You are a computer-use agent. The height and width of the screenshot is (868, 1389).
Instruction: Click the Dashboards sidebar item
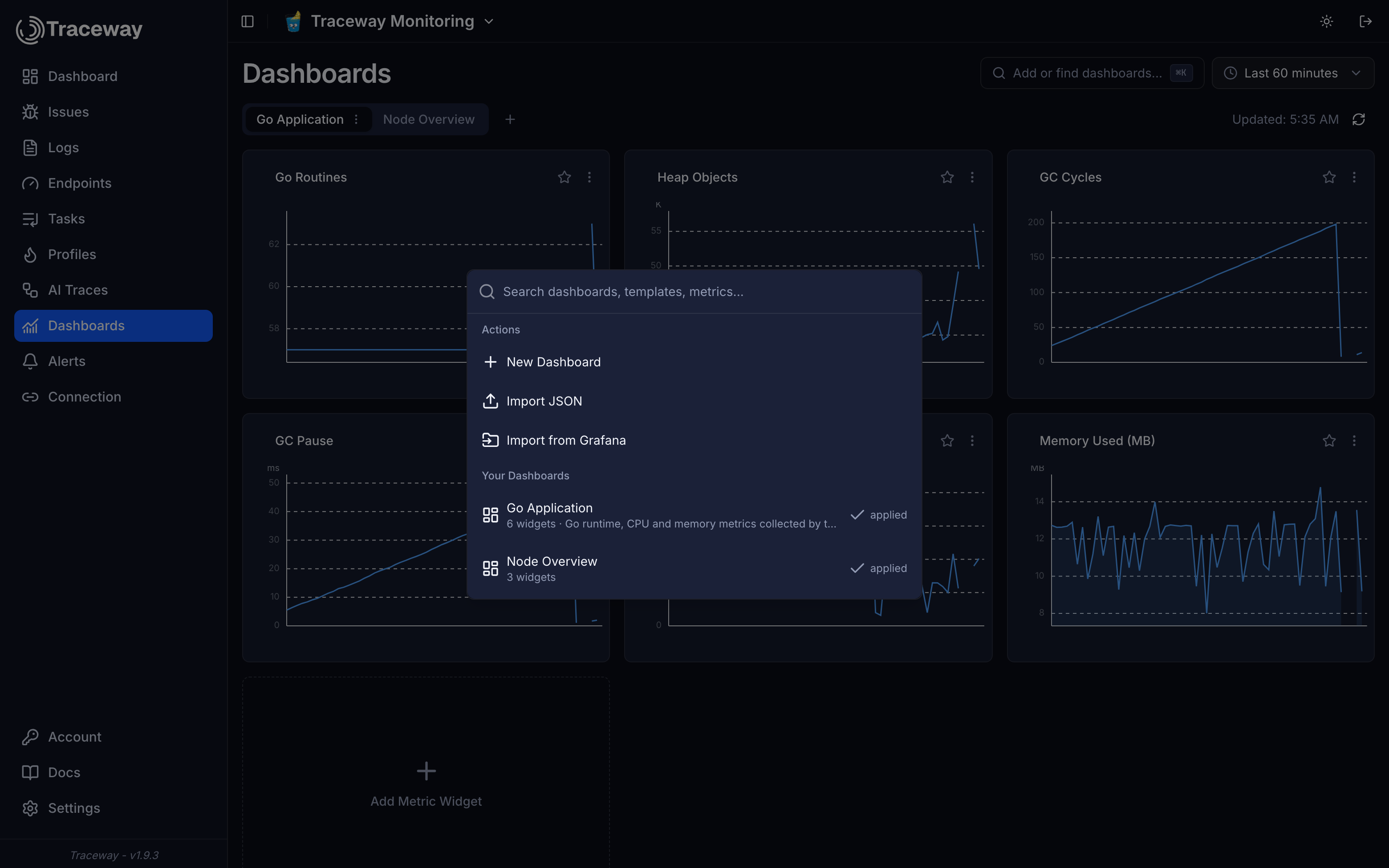[x=114, y=325]
